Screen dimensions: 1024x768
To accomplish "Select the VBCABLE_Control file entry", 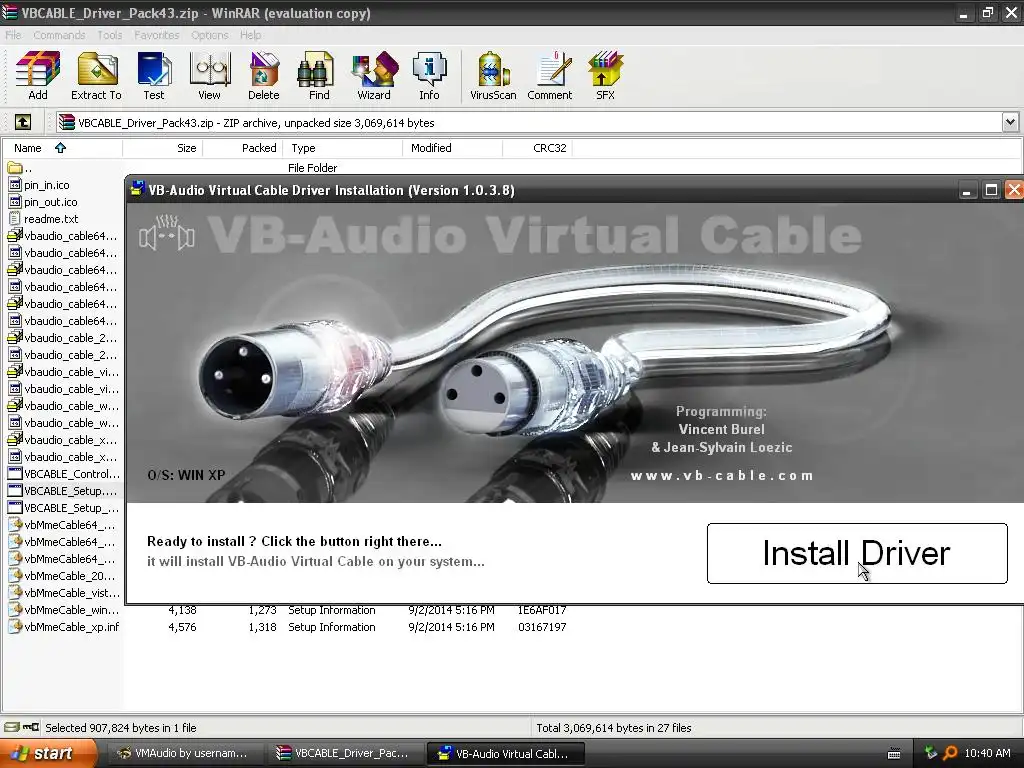I will (x=64, y=473).
